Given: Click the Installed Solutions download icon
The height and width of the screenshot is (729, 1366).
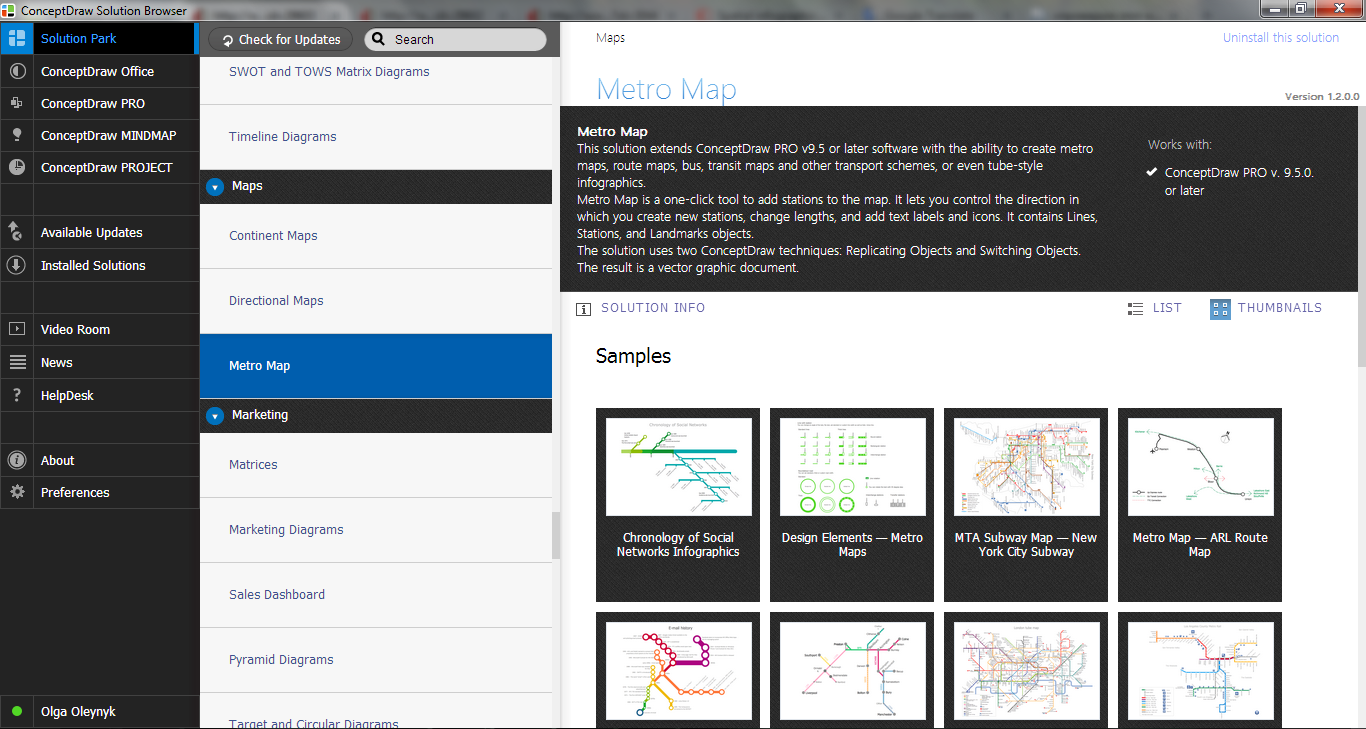Looking at the screenshot, I should click(16, 266).
